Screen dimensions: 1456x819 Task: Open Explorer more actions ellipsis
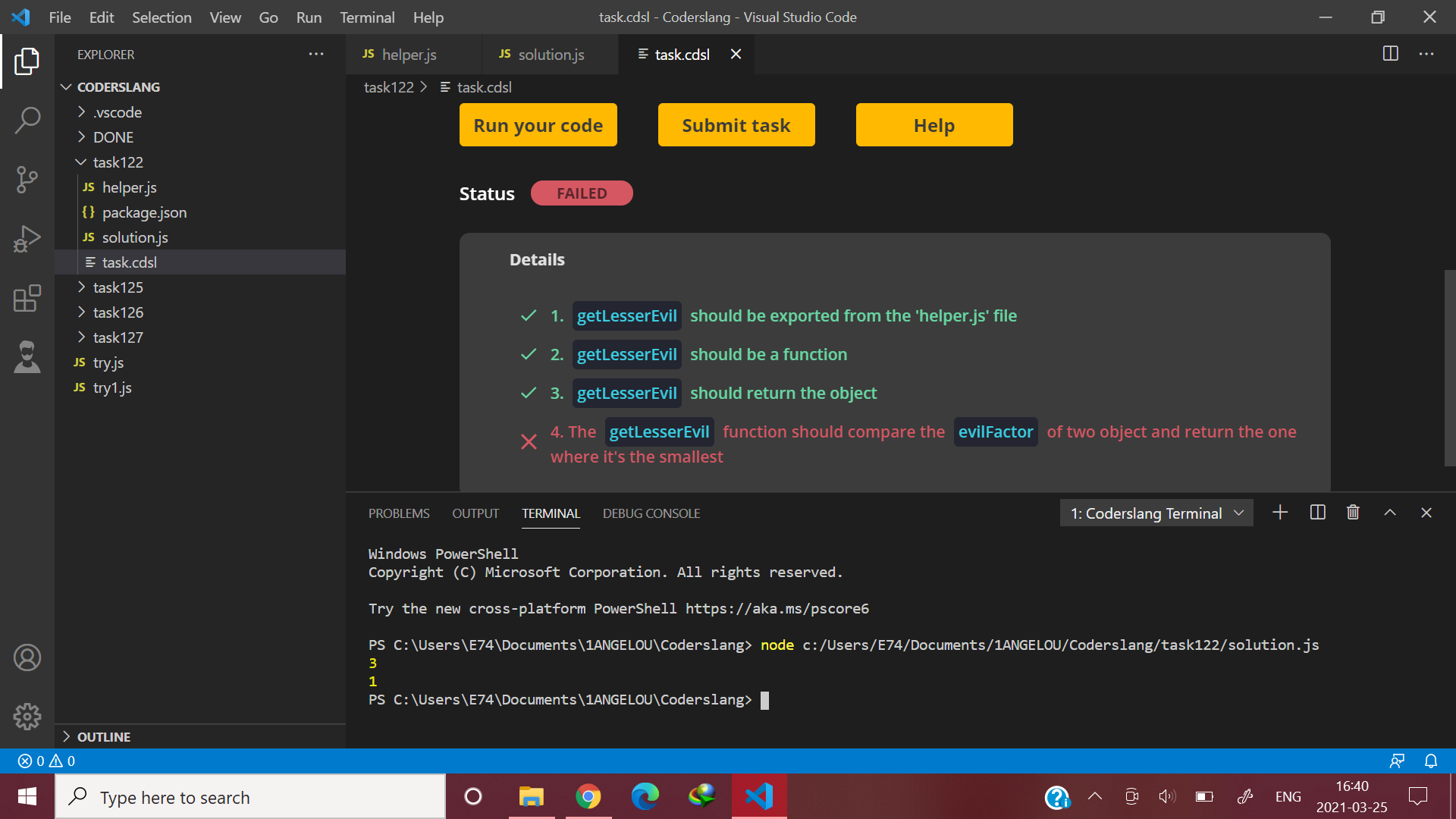pyautogui.click(x=316, y=54)
